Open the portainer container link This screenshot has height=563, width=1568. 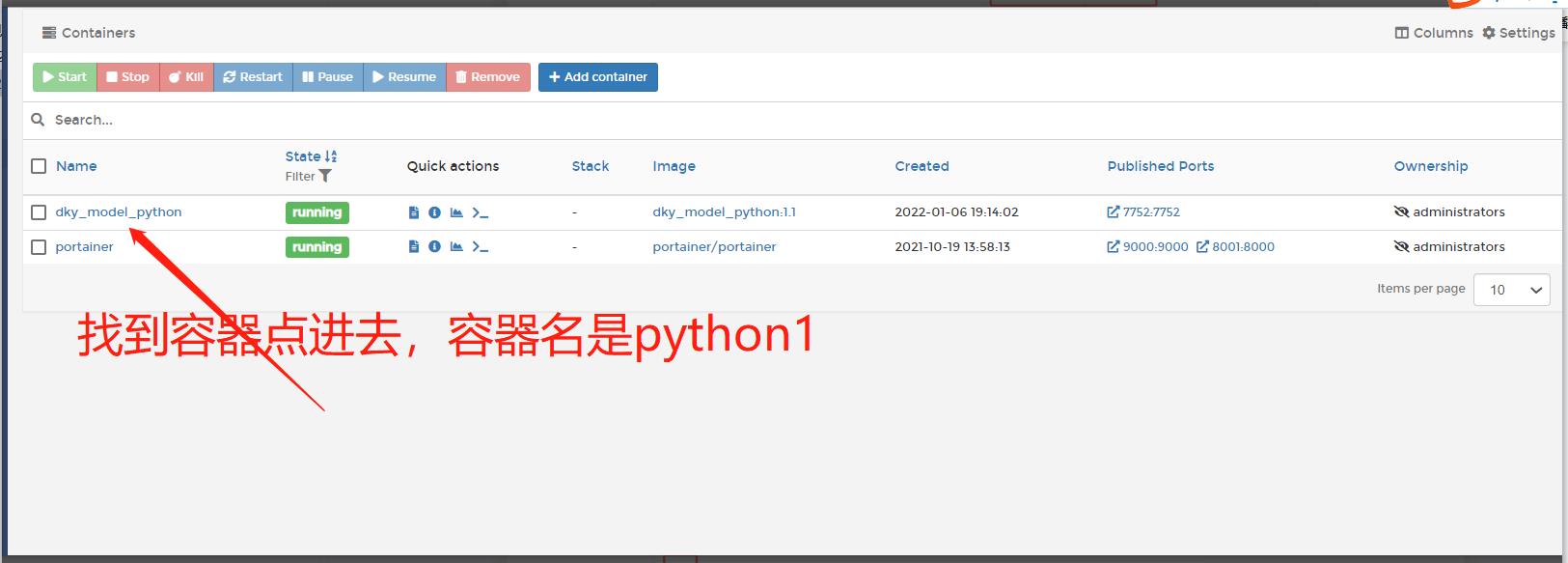[84, 247]
